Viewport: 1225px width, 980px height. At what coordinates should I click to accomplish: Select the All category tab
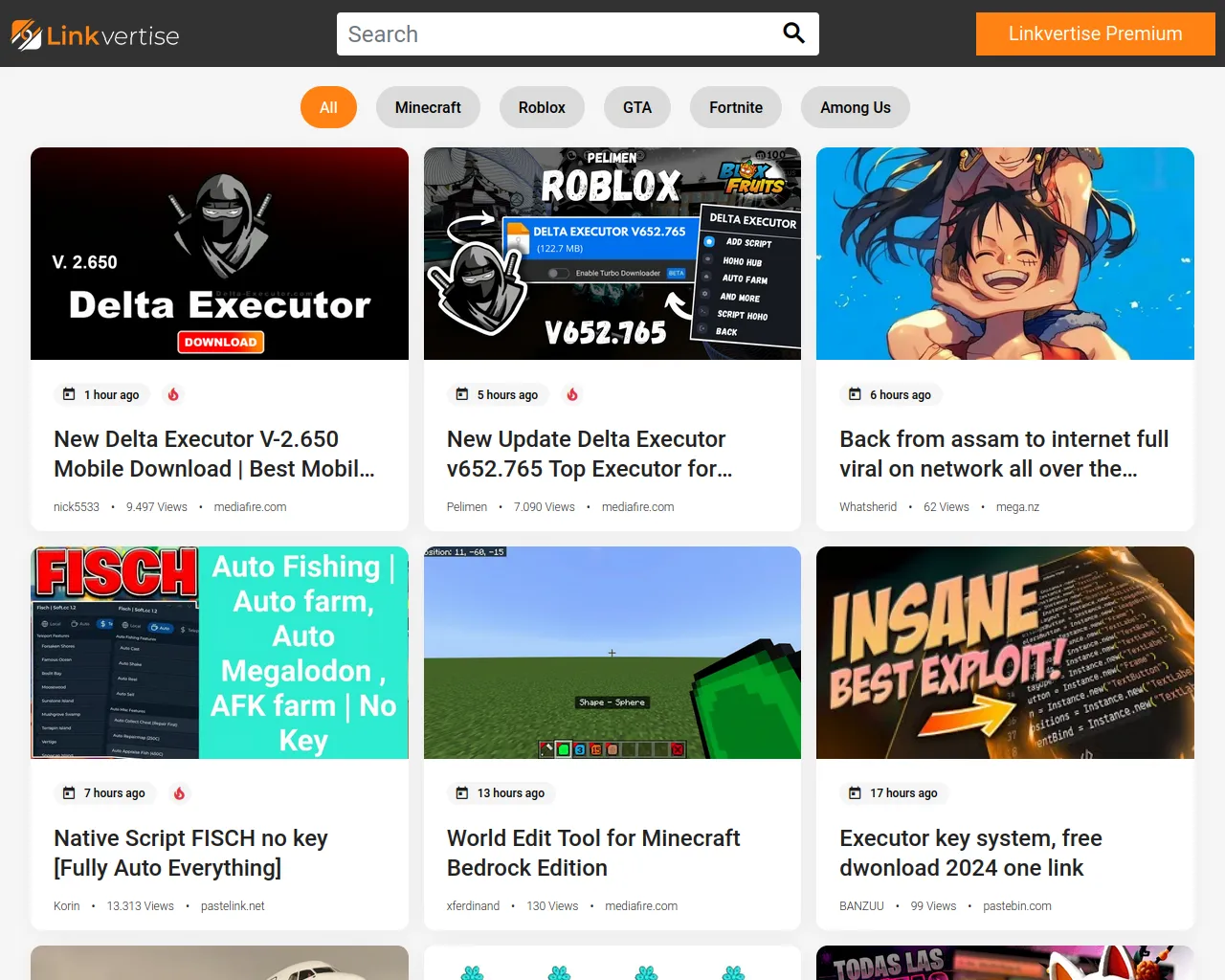(x=328, y=107)
